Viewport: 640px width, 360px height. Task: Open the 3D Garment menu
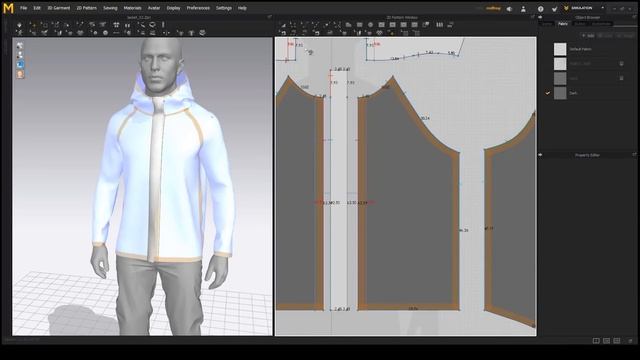pyautogui.click(x=59, y=8)
